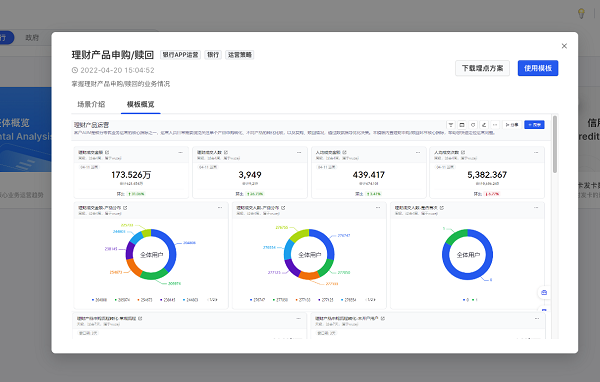Image resolution: width=600 pixels, height=382 pixels.
Task: Open more menu on the five-color donut card
Action: (x=378, y=208)
